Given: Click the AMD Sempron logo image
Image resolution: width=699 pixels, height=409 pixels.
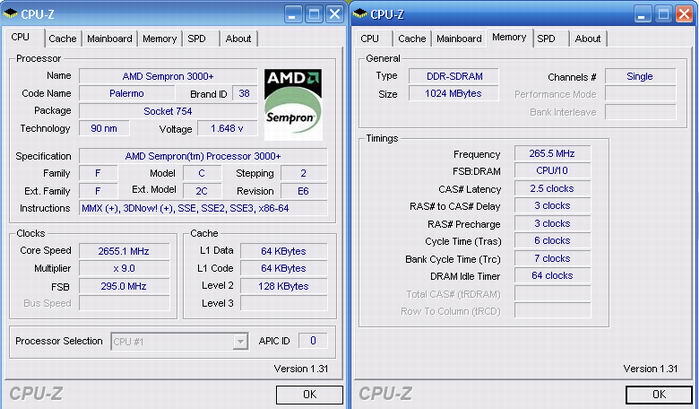Looking at the screenshot, I should click(x=293, y=104).
